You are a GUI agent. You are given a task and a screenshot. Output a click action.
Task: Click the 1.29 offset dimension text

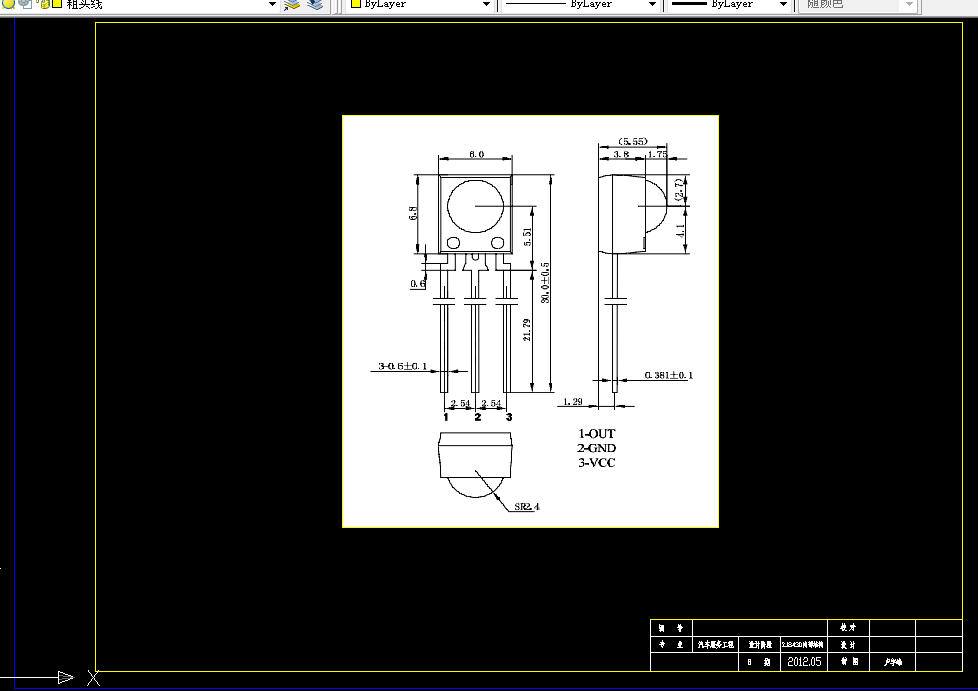573,402
